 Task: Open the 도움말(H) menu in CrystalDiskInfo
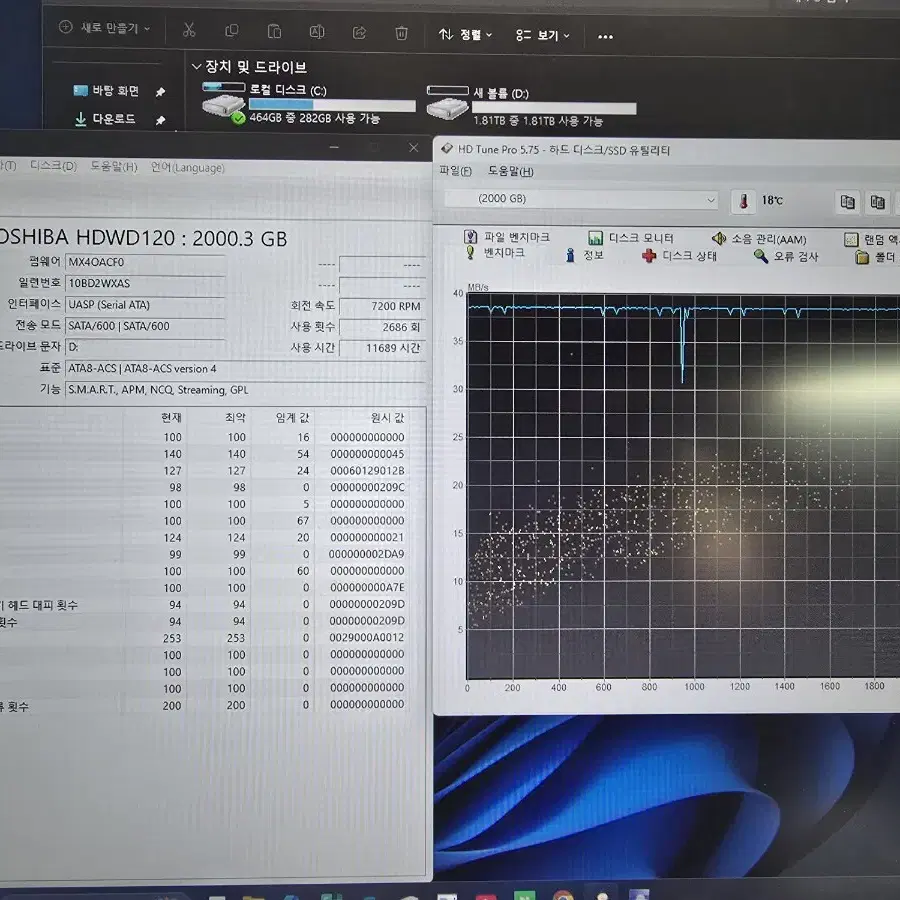point(114,166)
